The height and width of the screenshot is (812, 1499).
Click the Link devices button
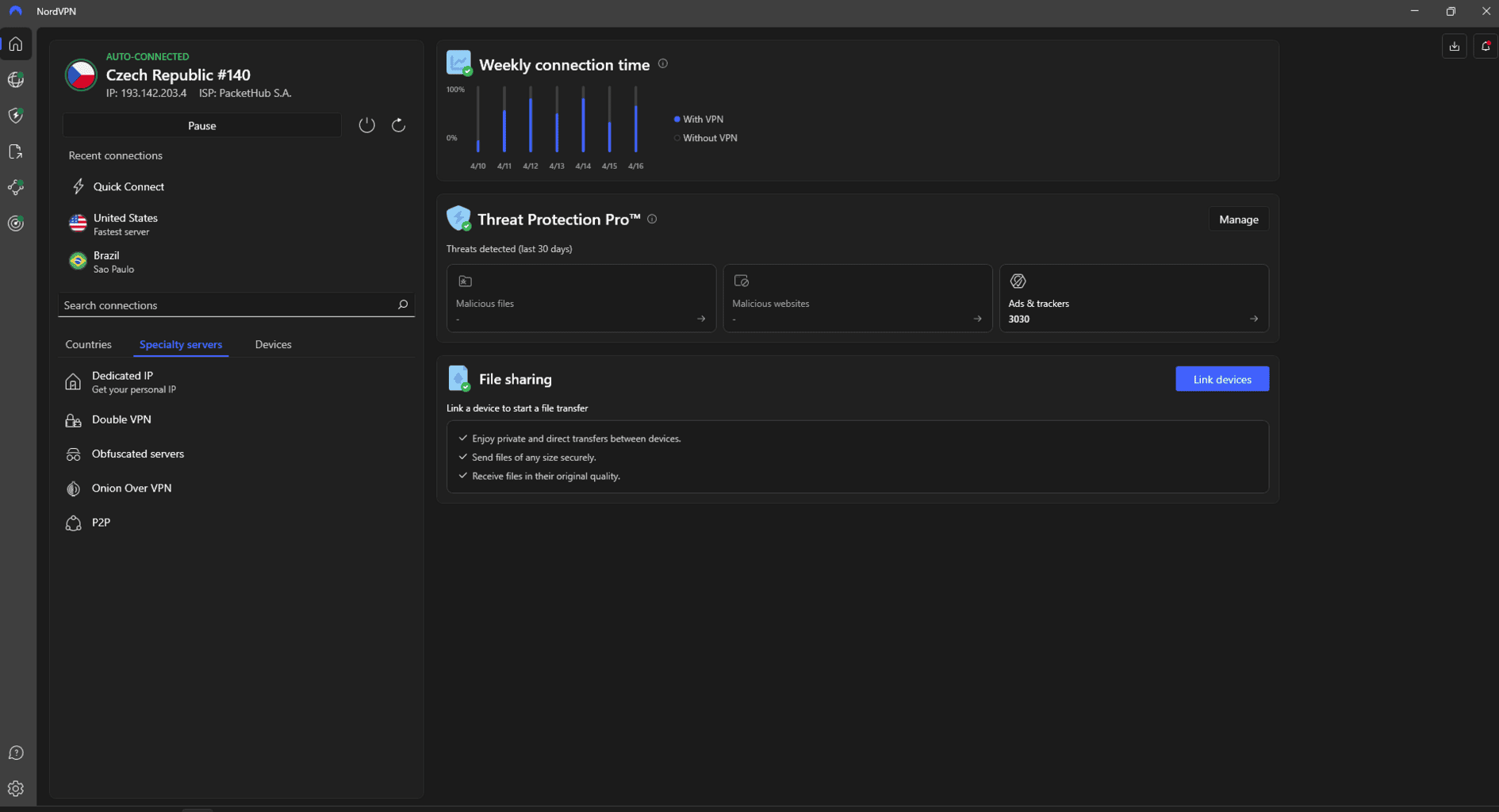[1221, 379]
